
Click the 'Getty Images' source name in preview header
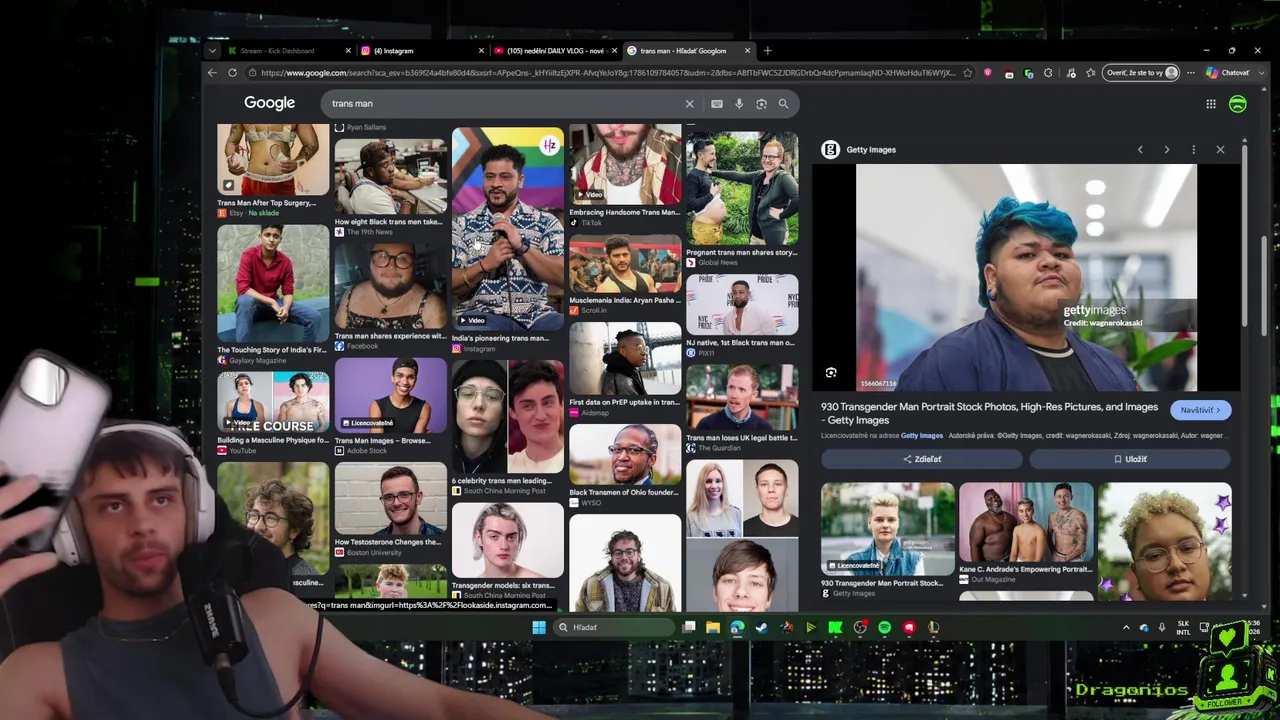coord(871,150)
